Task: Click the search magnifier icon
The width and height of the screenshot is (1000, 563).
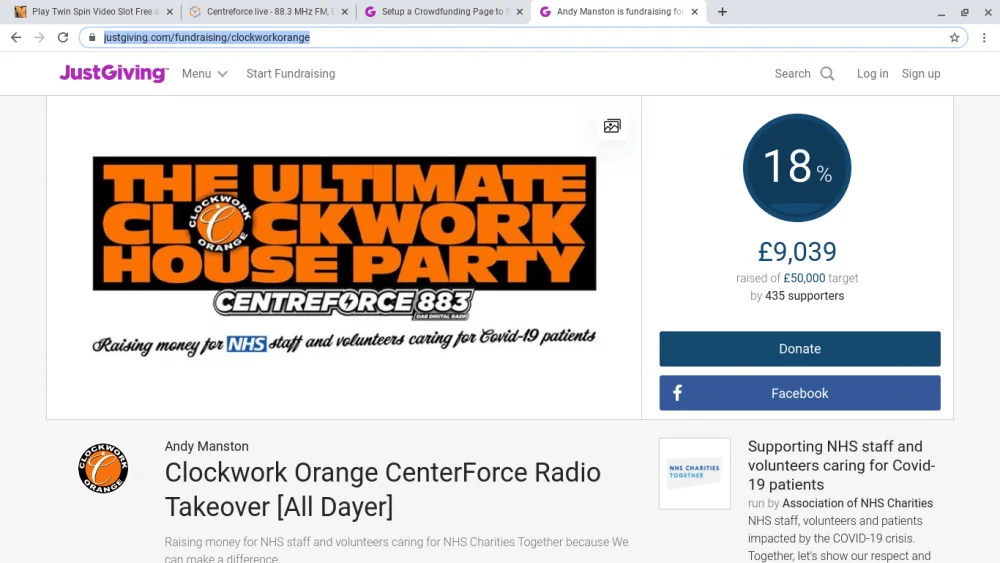Action: [827, 74]
